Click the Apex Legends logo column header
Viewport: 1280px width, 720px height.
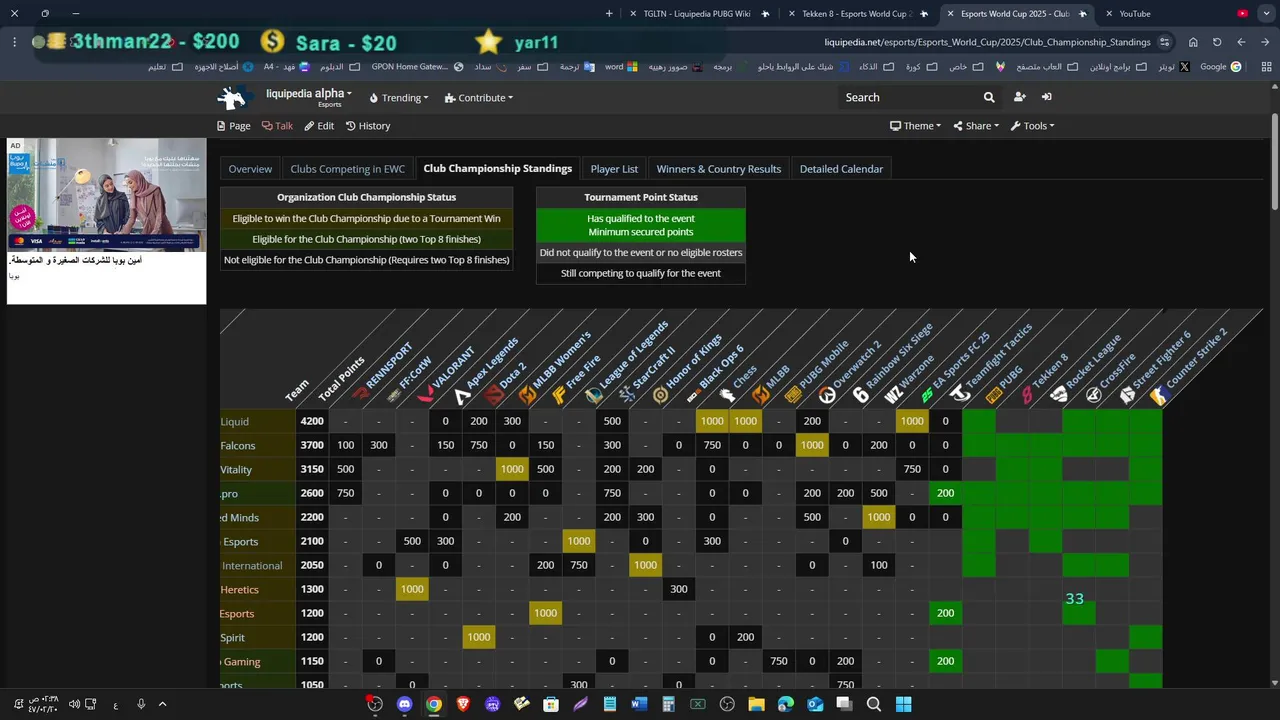[461, 396]
